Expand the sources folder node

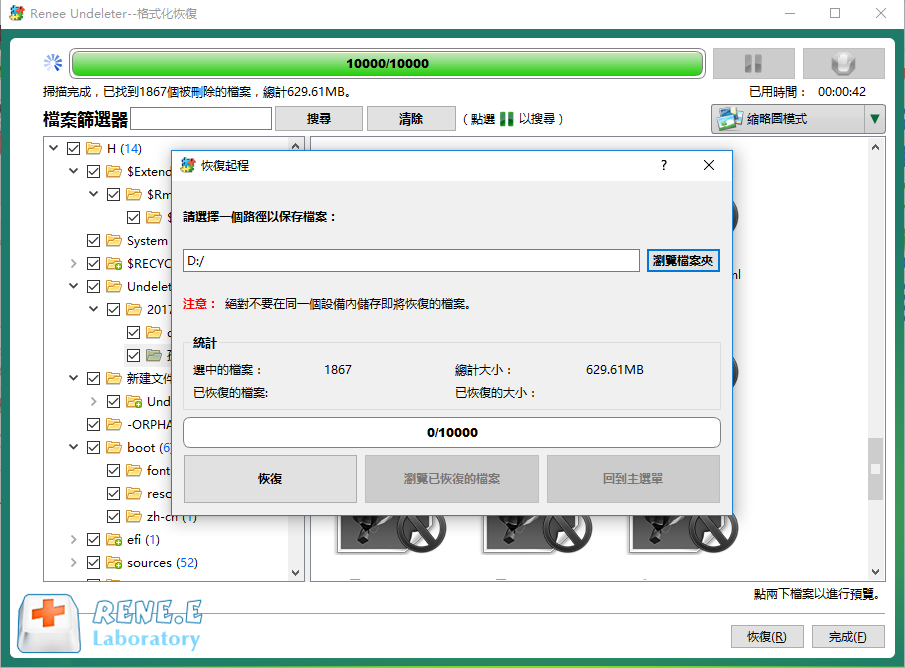[x=73, y=562]
